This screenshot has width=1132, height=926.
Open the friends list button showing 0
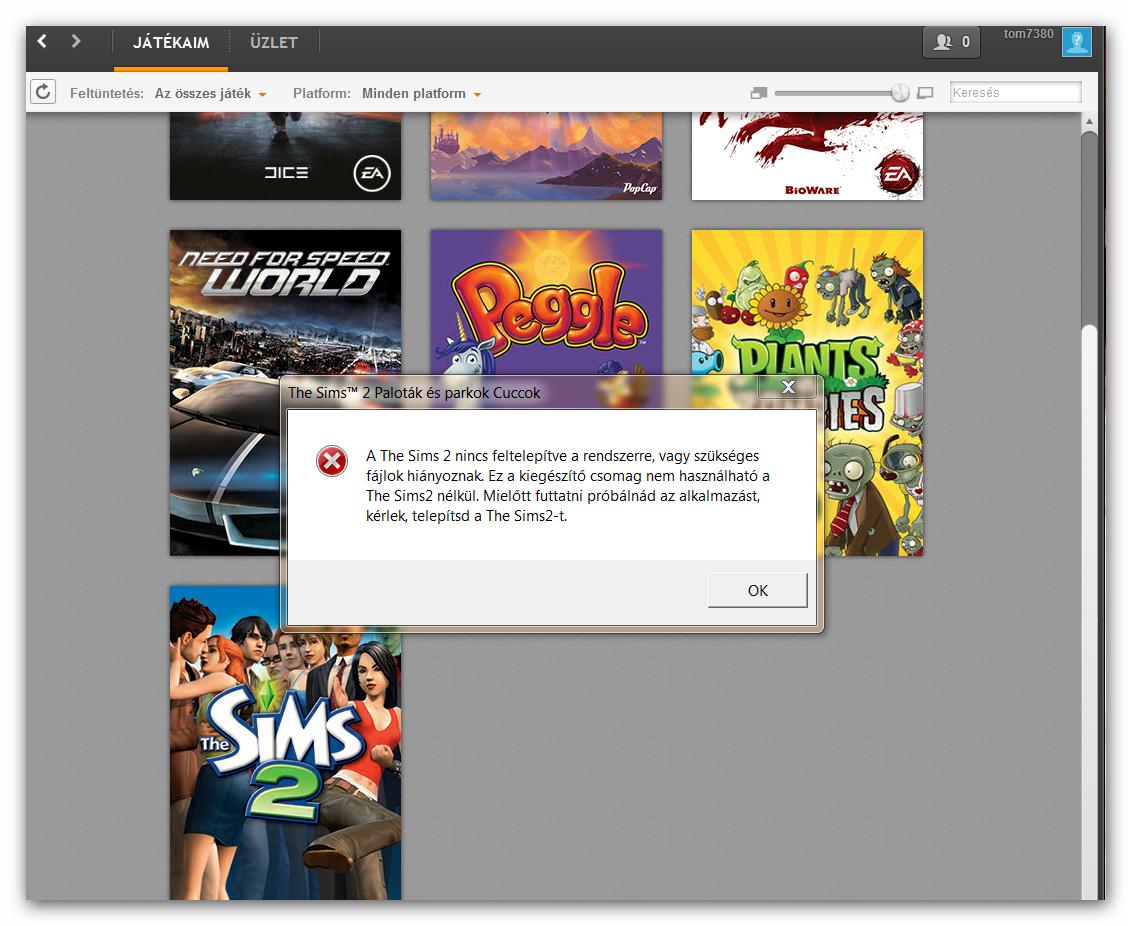951,42
